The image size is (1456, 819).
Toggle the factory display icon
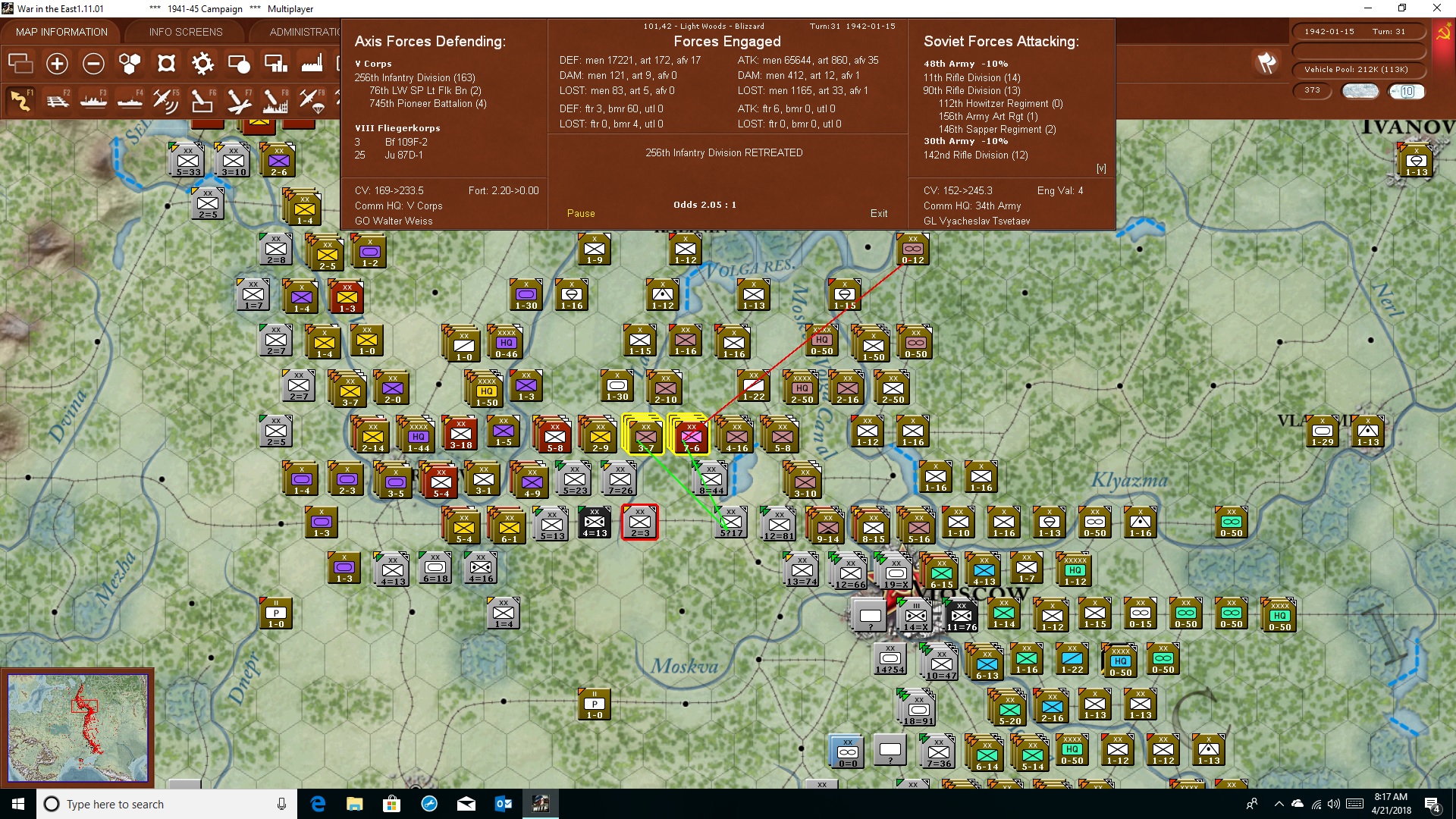click(x=312, y=64)
